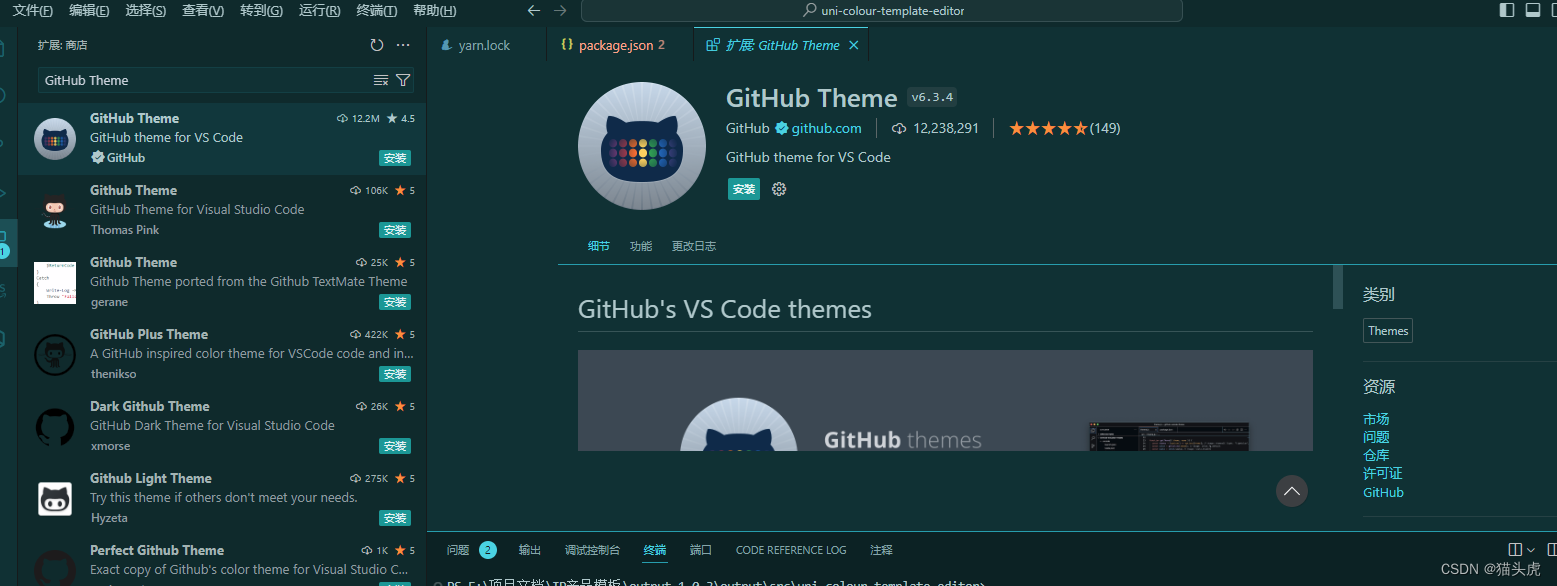Click the GitHub Theme extension logo image
1557x586 pixels.
coord(641,145)
